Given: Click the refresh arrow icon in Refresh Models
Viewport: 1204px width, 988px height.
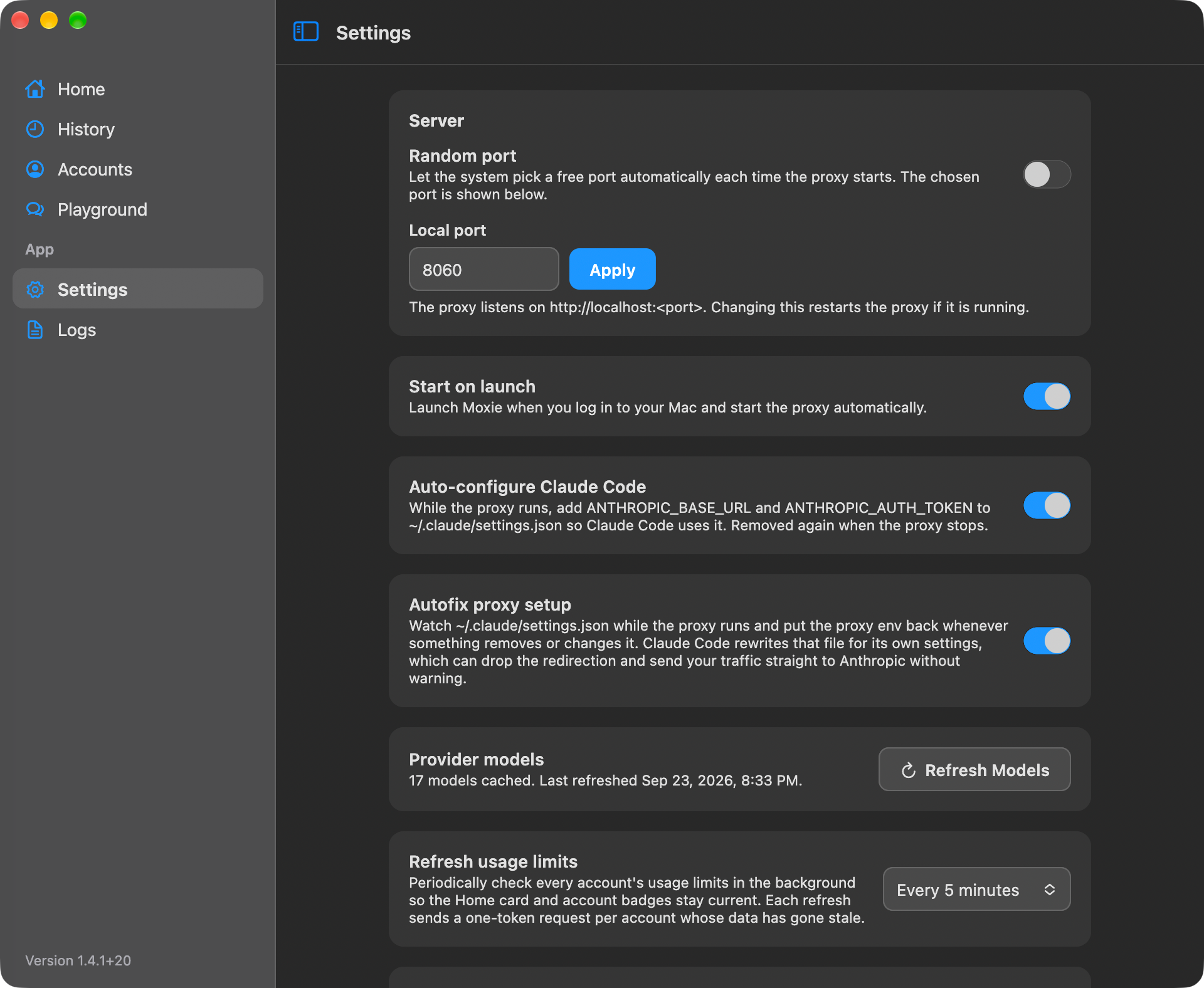Looking at the screenshot, I should tap(909, 770).
